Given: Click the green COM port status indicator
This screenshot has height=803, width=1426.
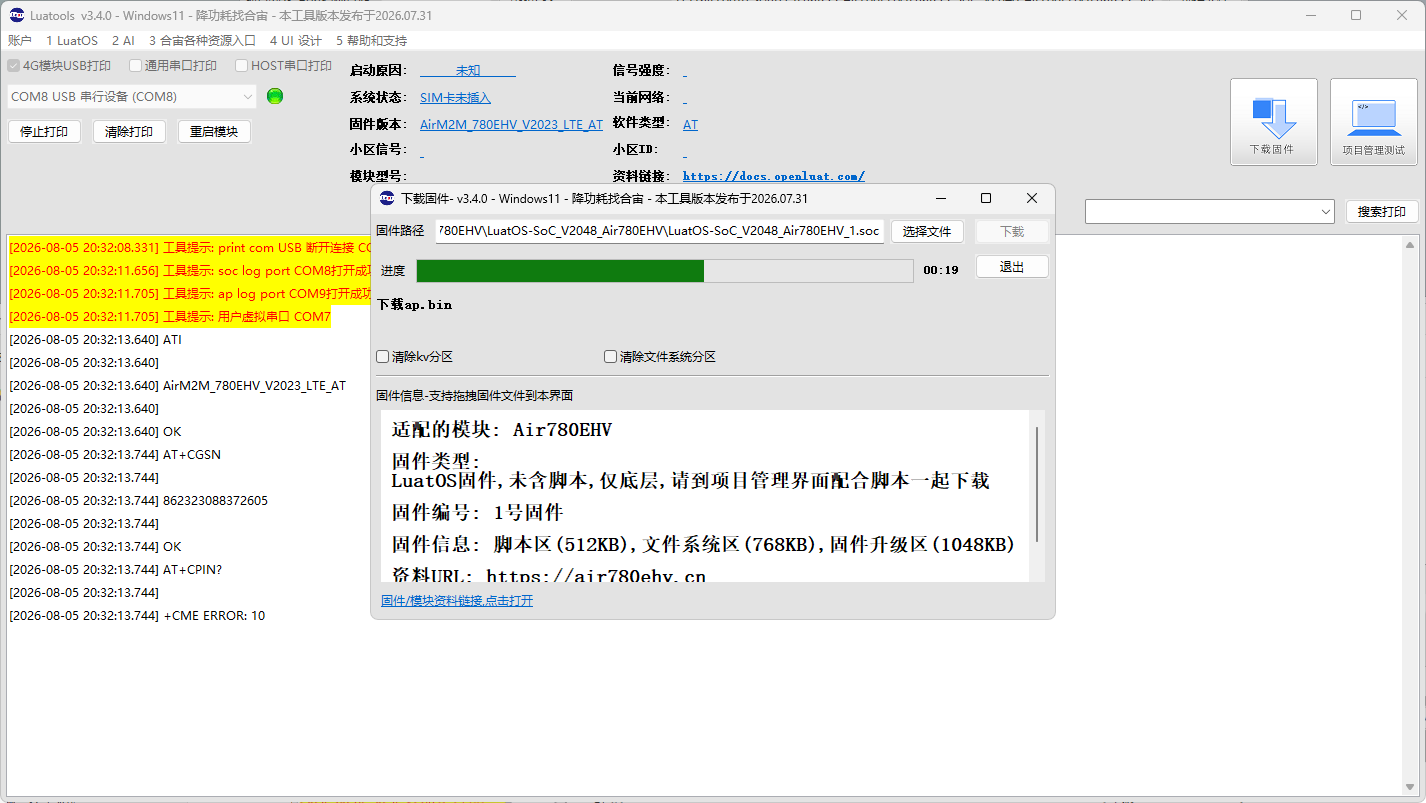Looking at the screenshot, I should coord(275,96).
